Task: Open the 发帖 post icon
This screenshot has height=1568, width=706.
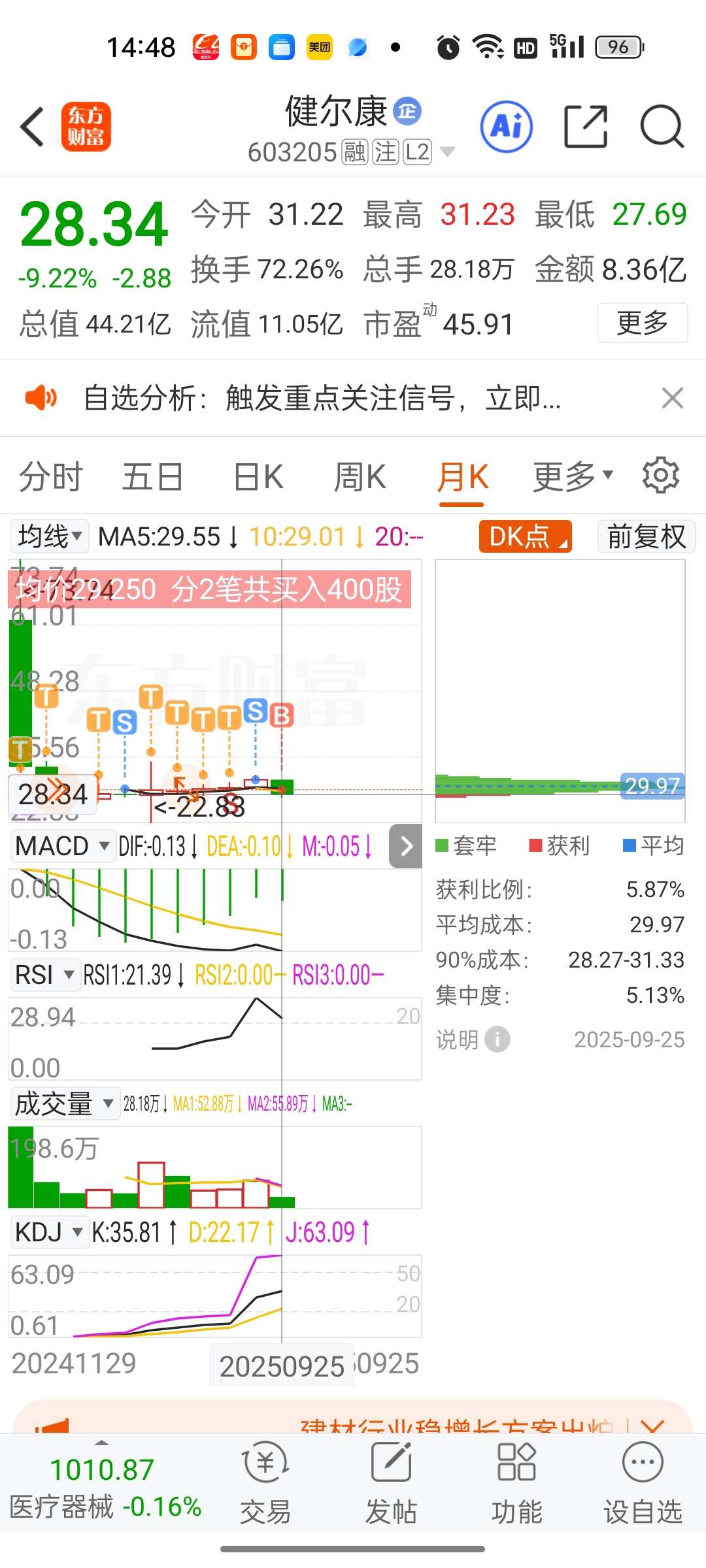Action: point(391,1484)
